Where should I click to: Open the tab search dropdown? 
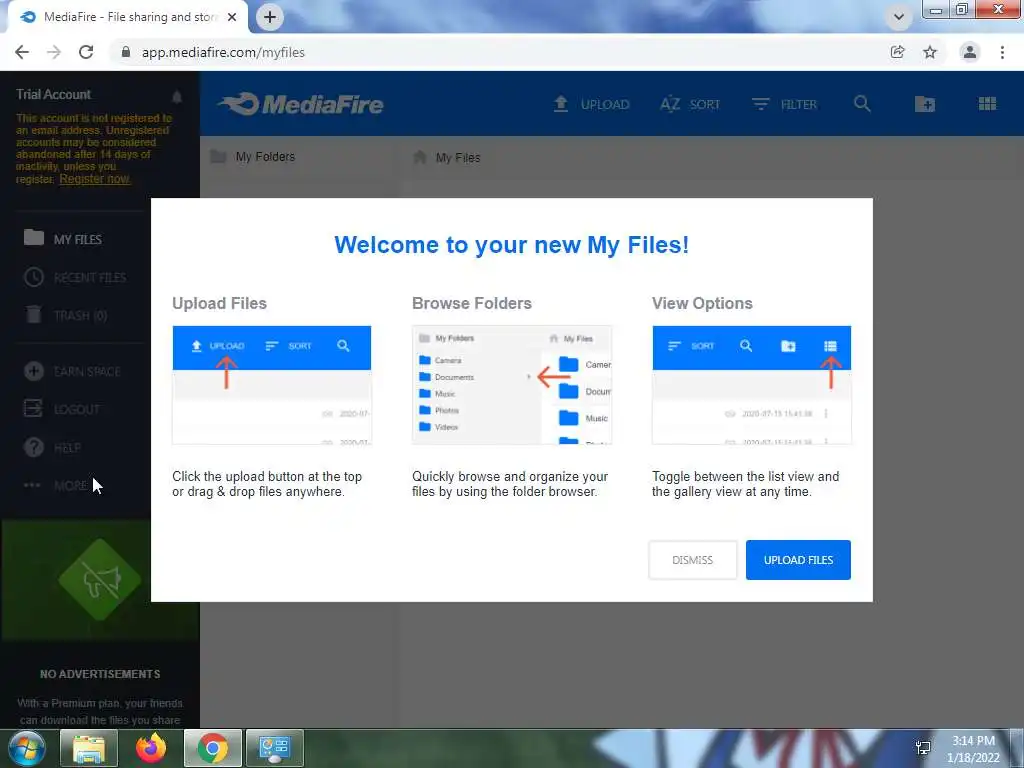[899, 17]
